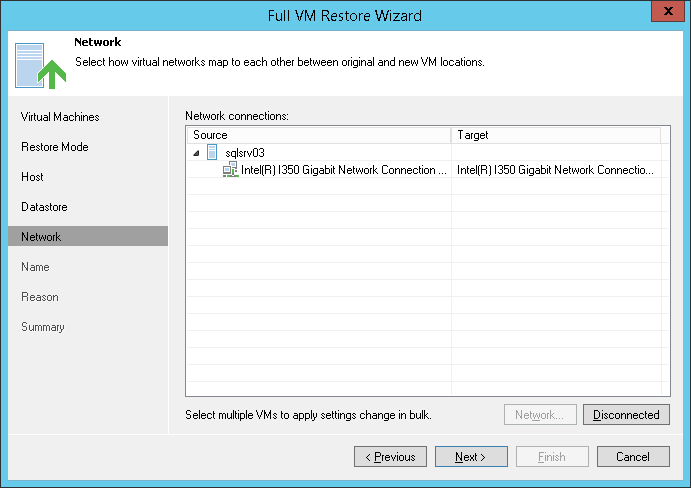691x488 pixels.
Task: Sort by the Target column header
Action: tap(555, 135)
